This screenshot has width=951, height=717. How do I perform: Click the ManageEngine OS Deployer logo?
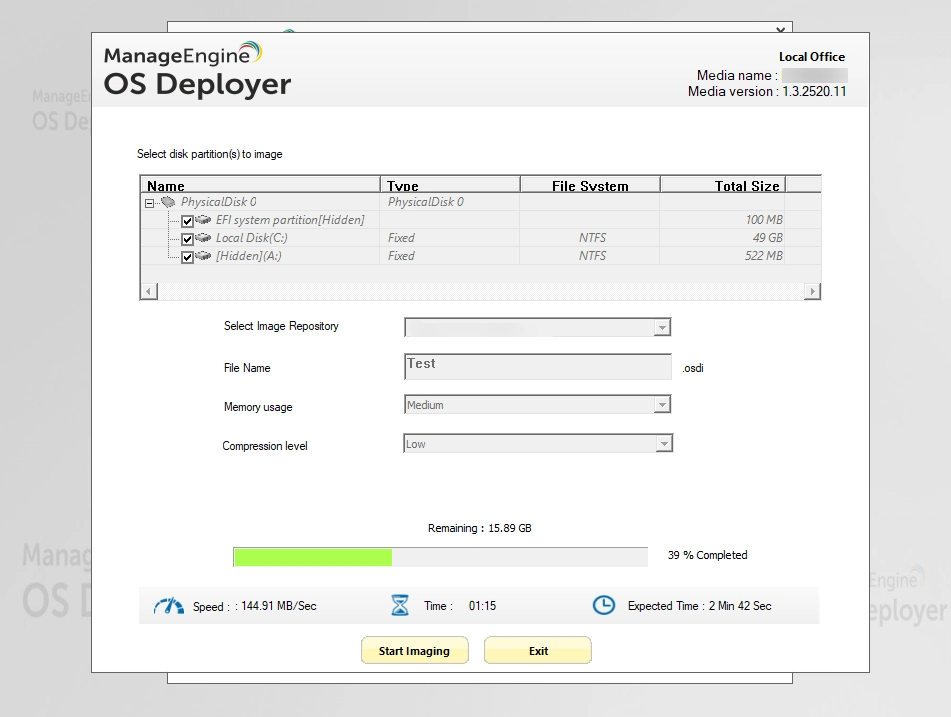click(x=197, y=69)
